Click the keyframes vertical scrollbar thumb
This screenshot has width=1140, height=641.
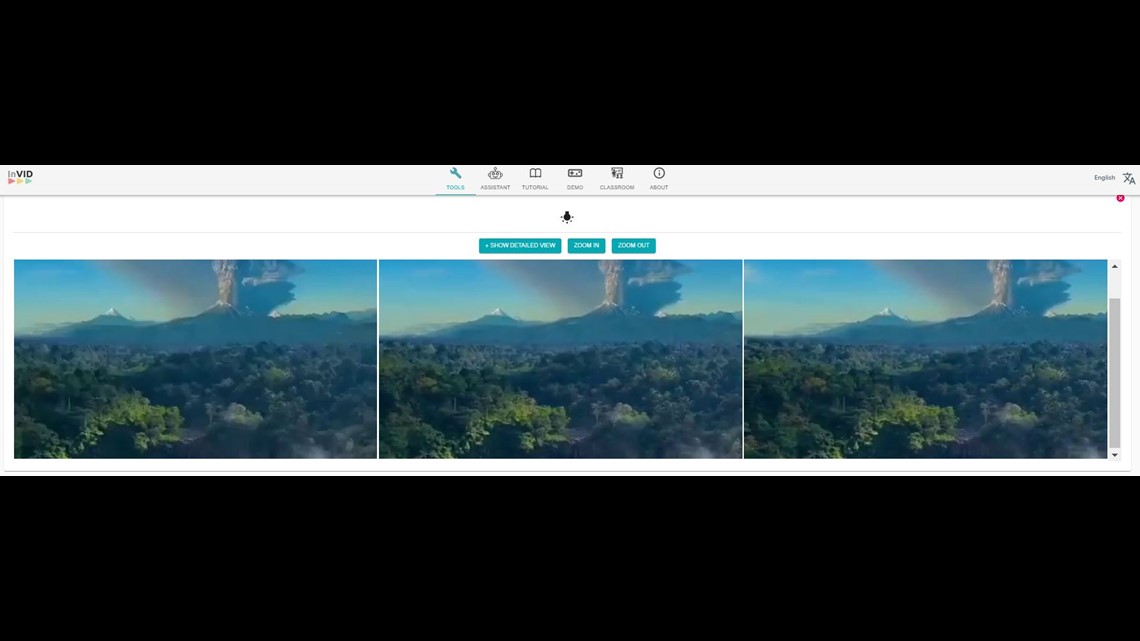(x=1115, y=370)
